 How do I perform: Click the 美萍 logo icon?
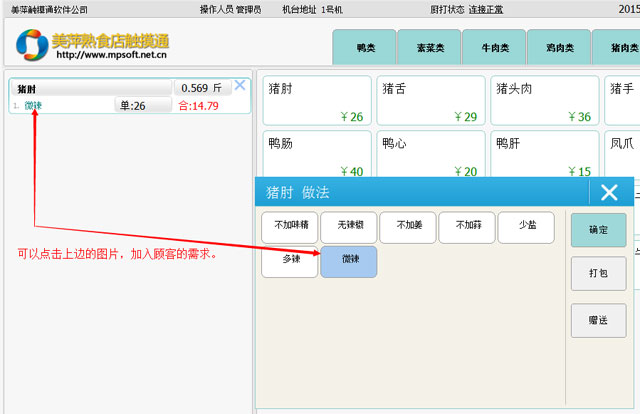32,44
